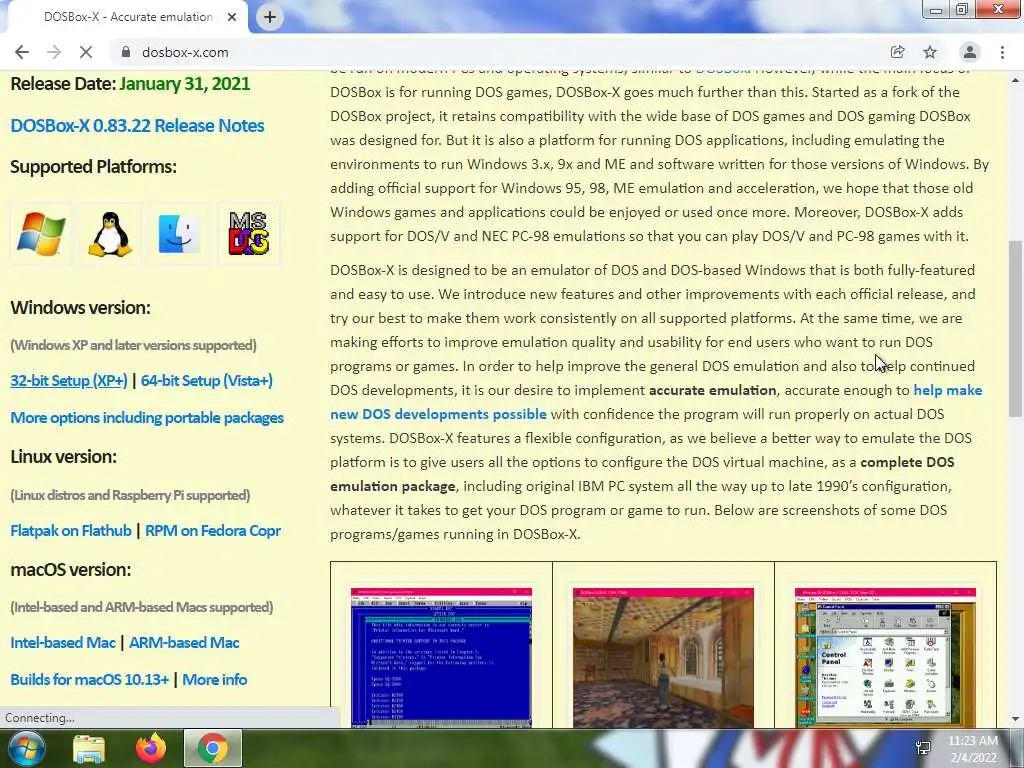Click the browser Back arrow

[x=22, y=52]
